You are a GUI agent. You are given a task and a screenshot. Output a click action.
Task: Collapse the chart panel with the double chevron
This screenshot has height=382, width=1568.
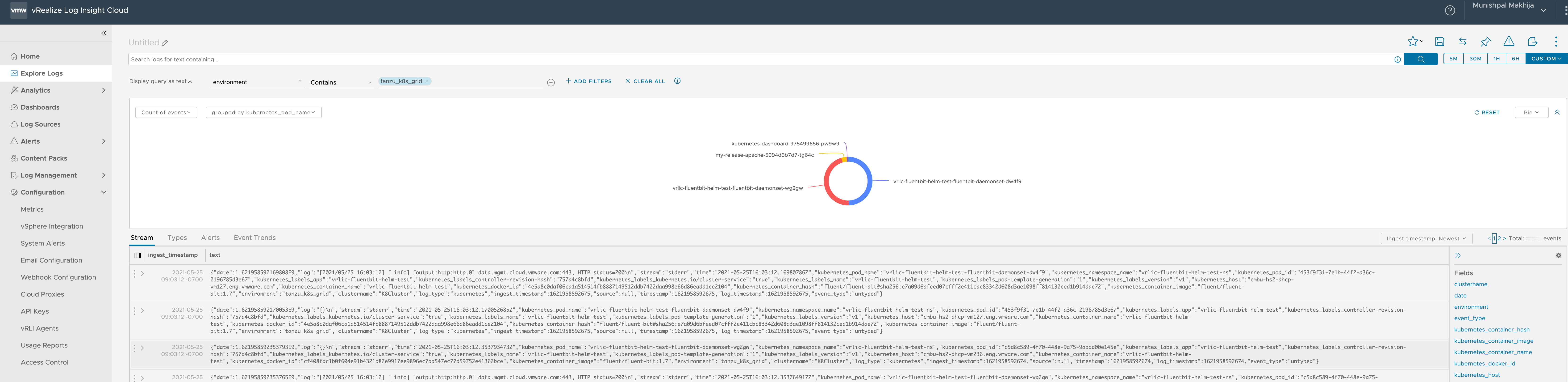[1557, 112]
